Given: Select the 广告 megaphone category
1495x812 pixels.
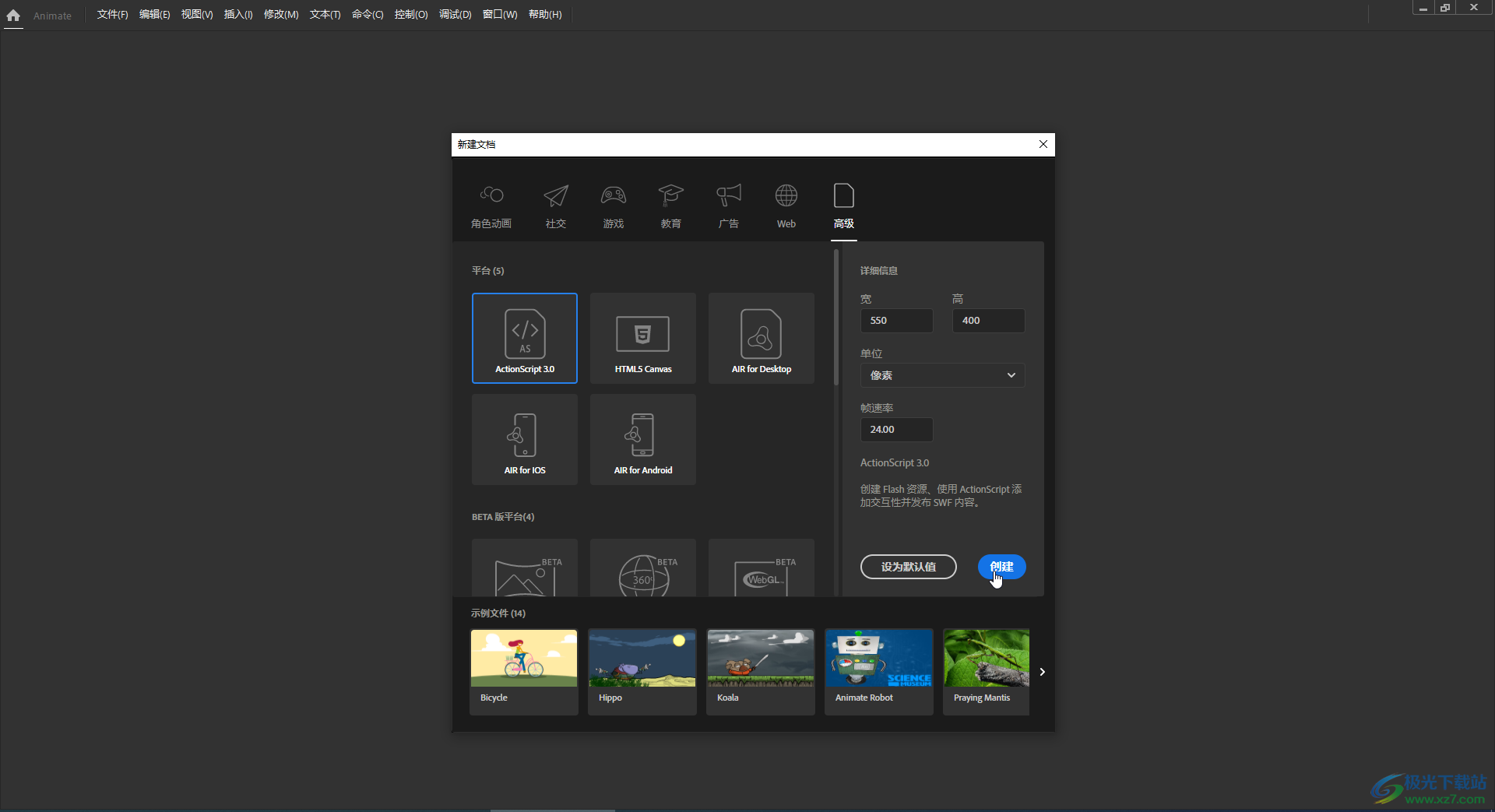Looking at the screenshot, I should point(729,206).
